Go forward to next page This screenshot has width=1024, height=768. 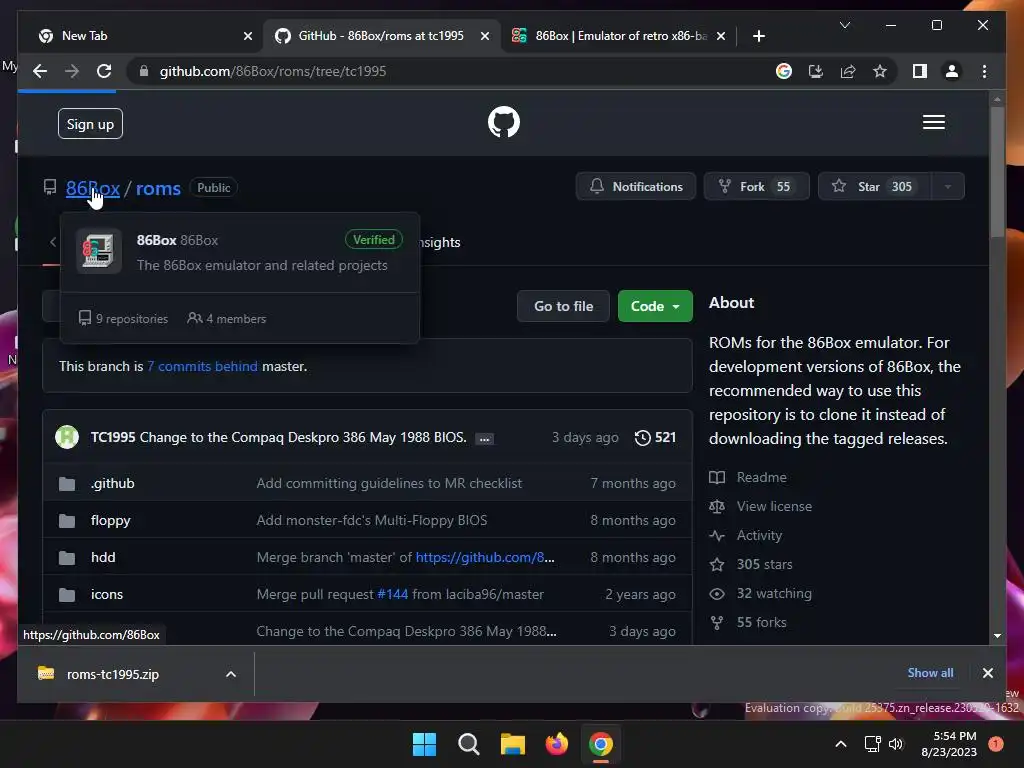click(72, 71)
